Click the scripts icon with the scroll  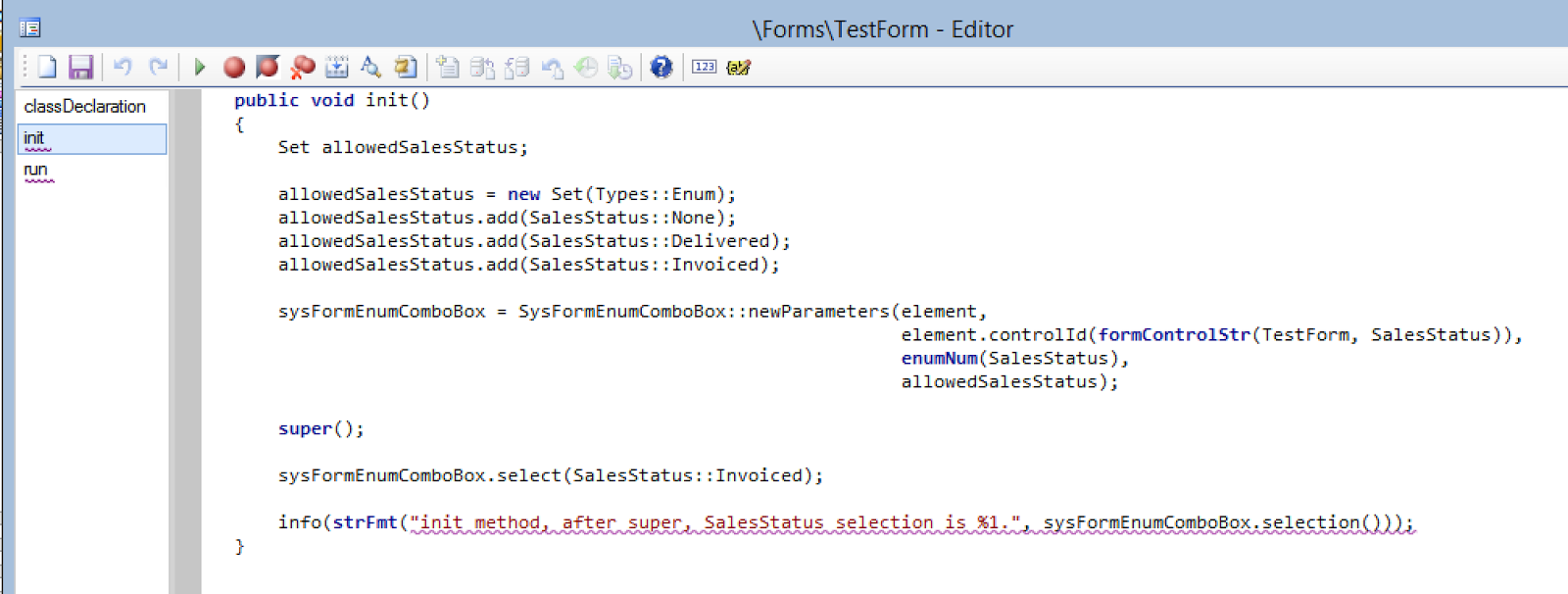[x=405, y=67]
